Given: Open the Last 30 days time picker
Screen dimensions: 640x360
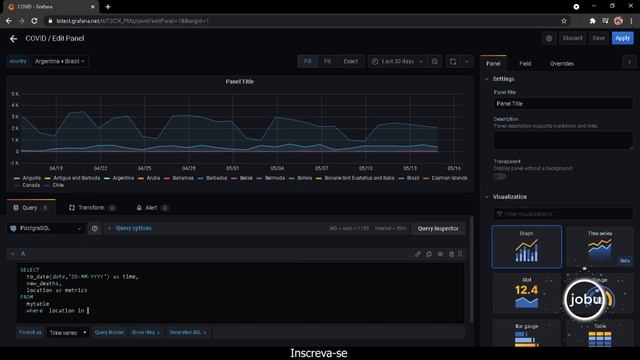Looking at the screenshot, I should 398,61.
